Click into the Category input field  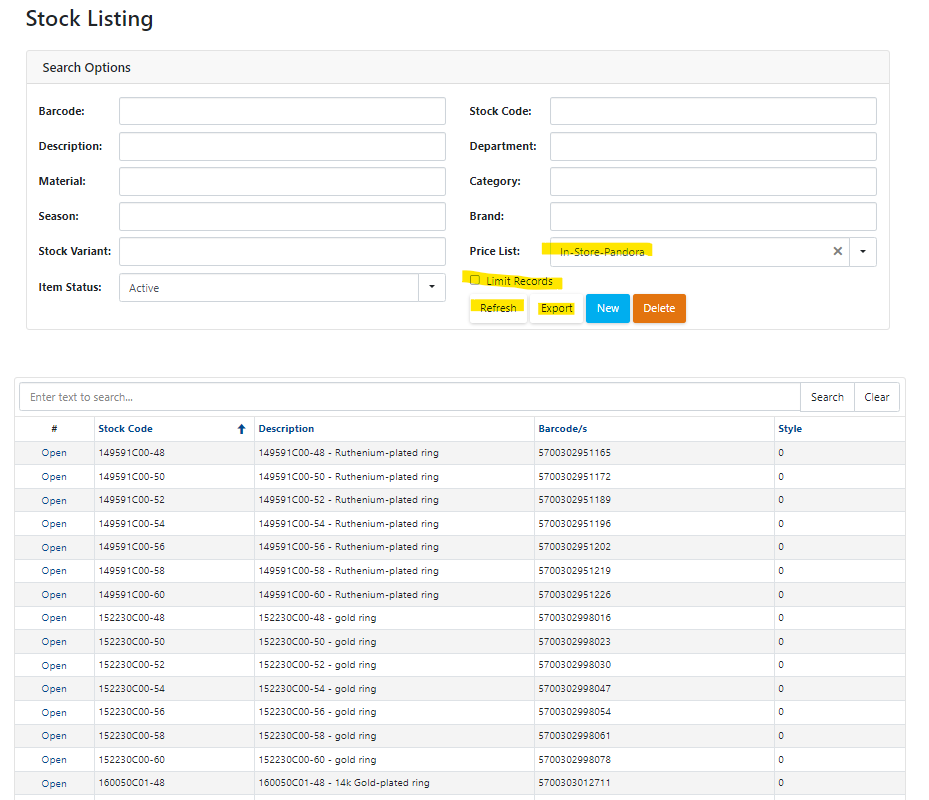(713, 181)
